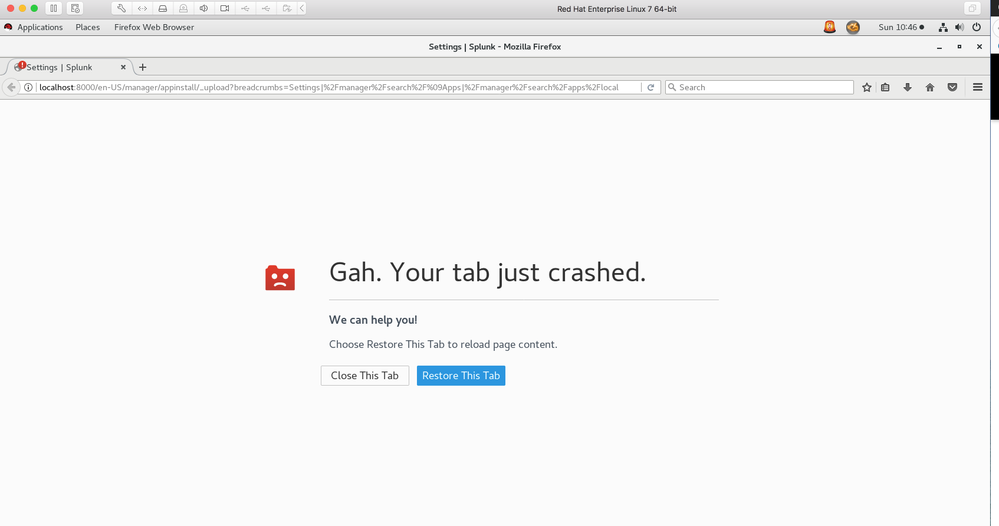Open the Firefox hamburger menu
This screenshot has width=999, height=526.
pos(977,87)
